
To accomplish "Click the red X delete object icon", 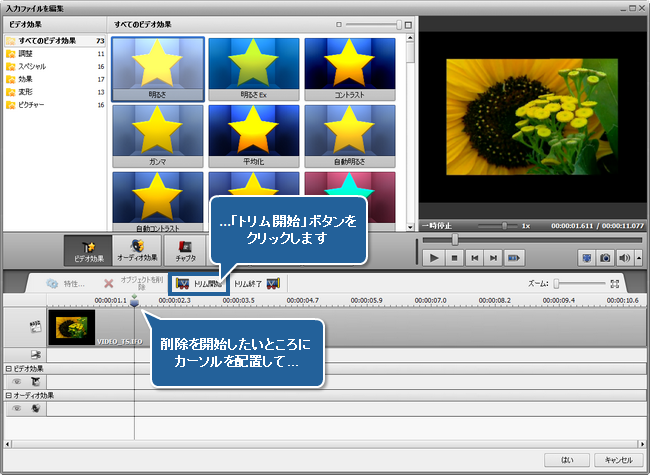I will [x=108, y=284].
